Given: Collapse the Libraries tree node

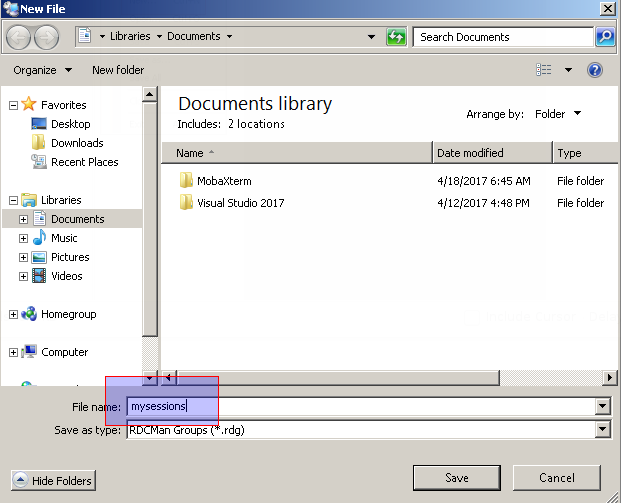Looking at the screenshot, I should pyautogui.click(x=13, y=200).
